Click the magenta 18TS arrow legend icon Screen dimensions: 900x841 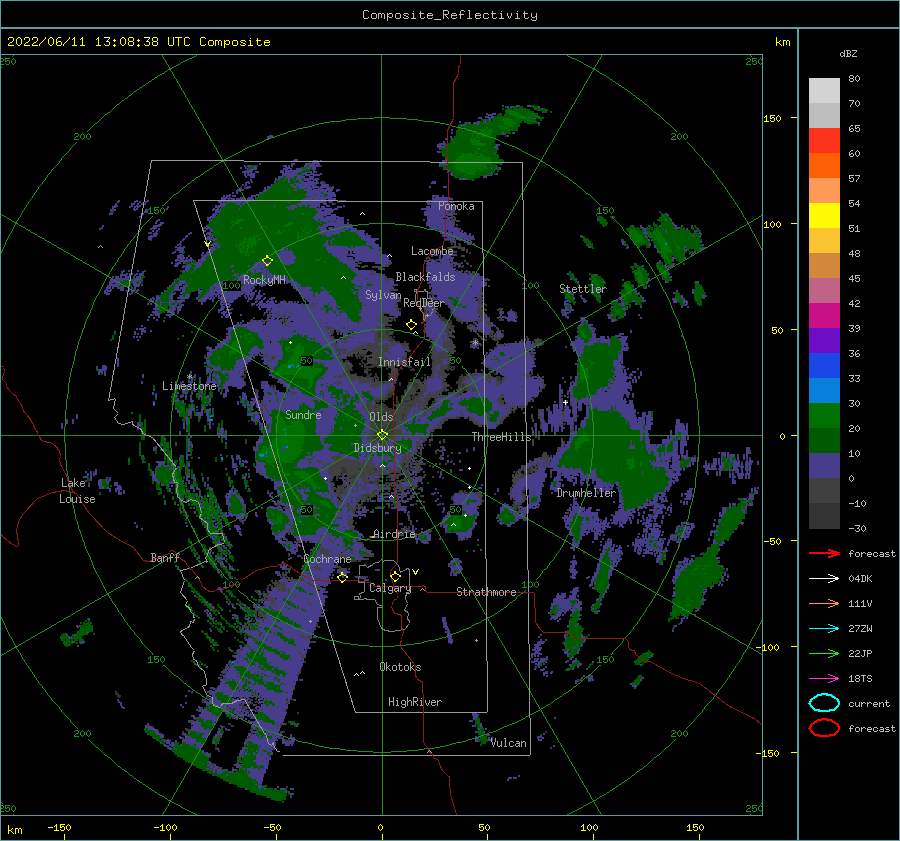[x=824, y=679]
